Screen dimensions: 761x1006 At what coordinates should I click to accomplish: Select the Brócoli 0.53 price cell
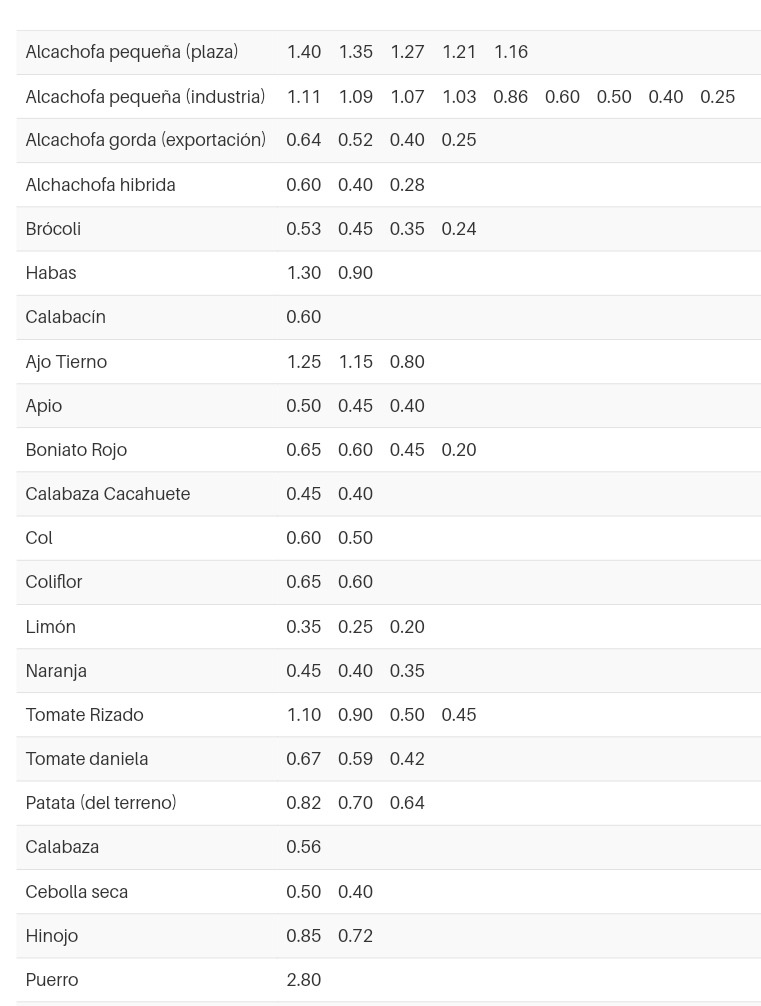pos(304,229)
